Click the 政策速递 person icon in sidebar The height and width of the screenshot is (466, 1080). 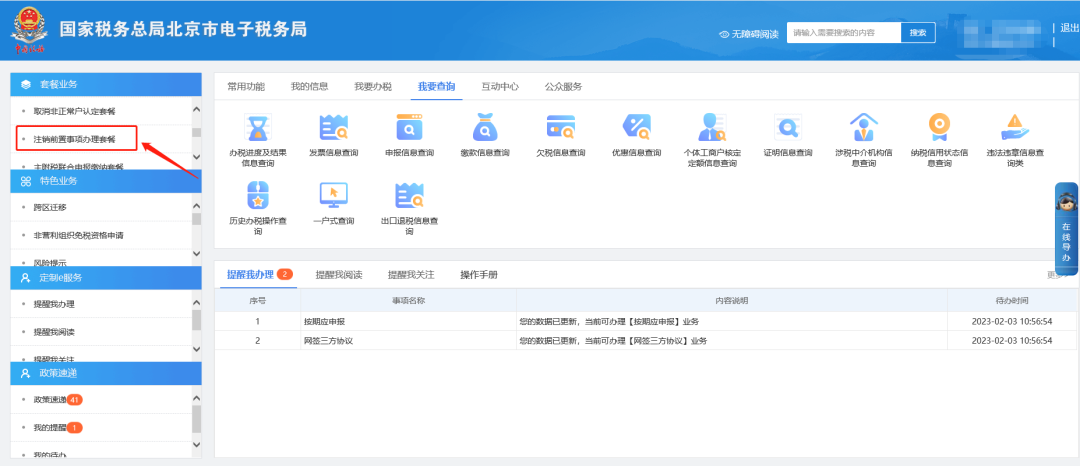[26, 373]
